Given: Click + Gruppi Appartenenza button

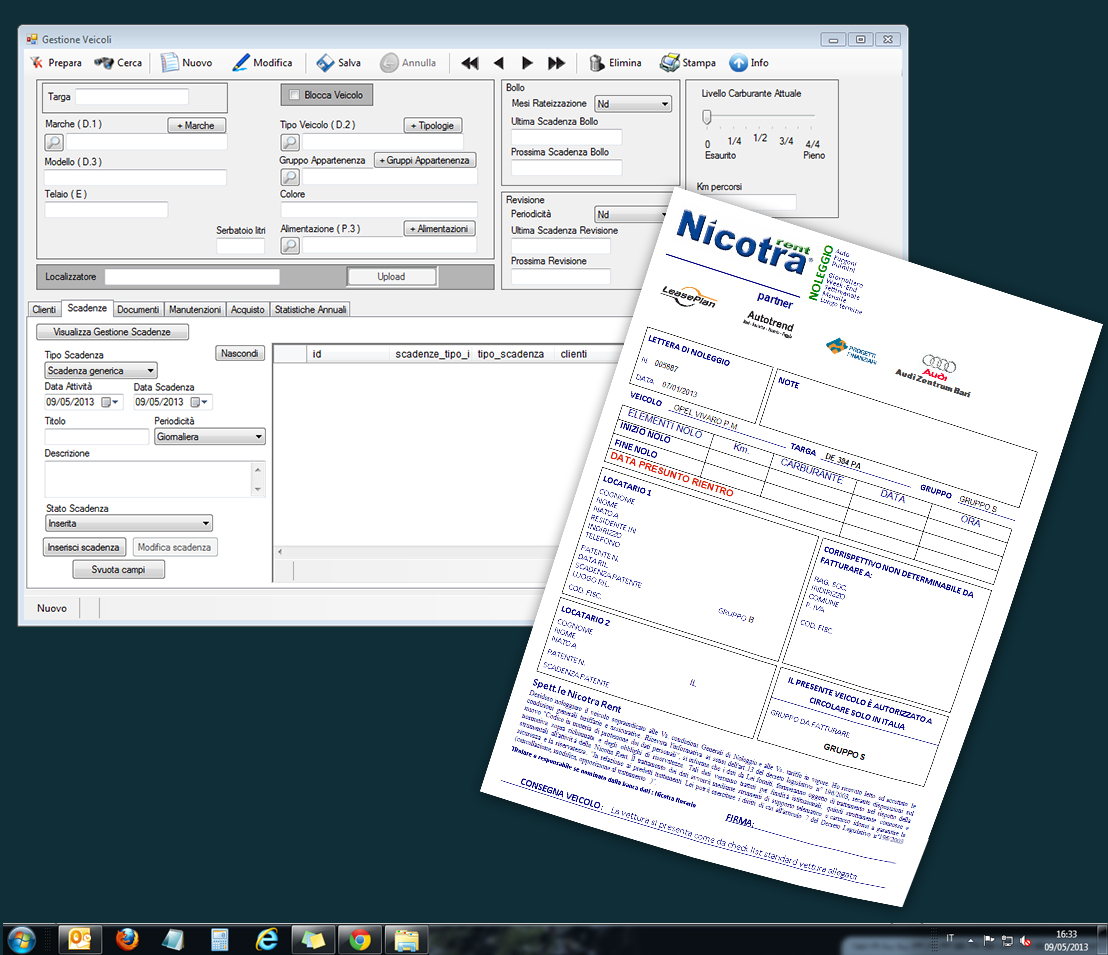Looking at the screenshot, I should pyautogui.click(x=425, y=160).
